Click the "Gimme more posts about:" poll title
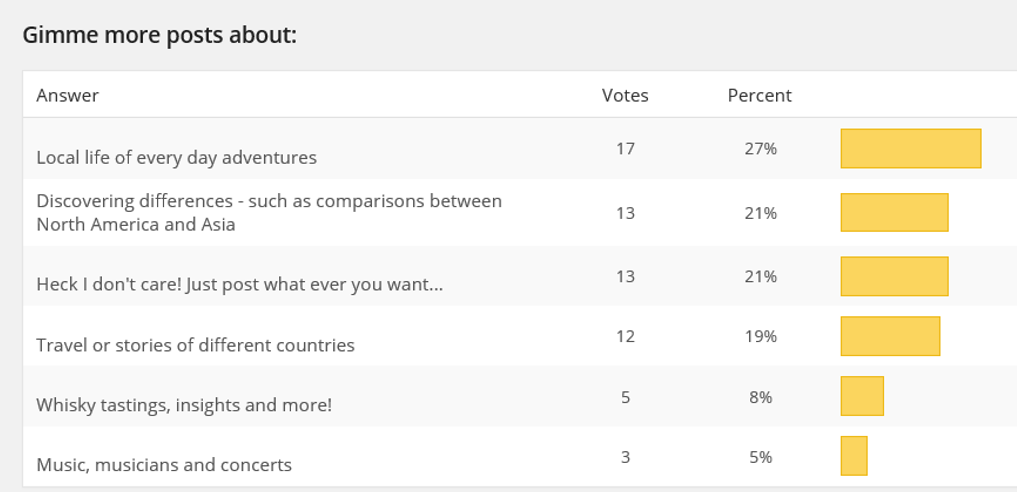This screenshot has width=1017, height=492. [160, 35]
